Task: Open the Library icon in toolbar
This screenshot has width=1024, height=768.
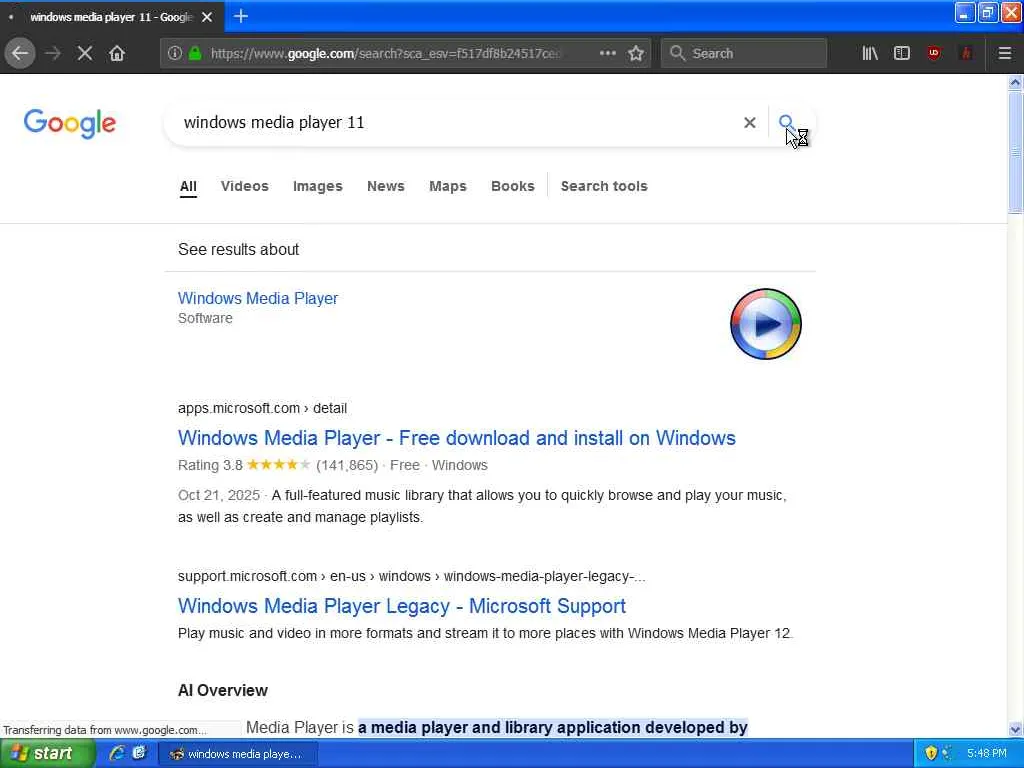Action: pos(870,53)
